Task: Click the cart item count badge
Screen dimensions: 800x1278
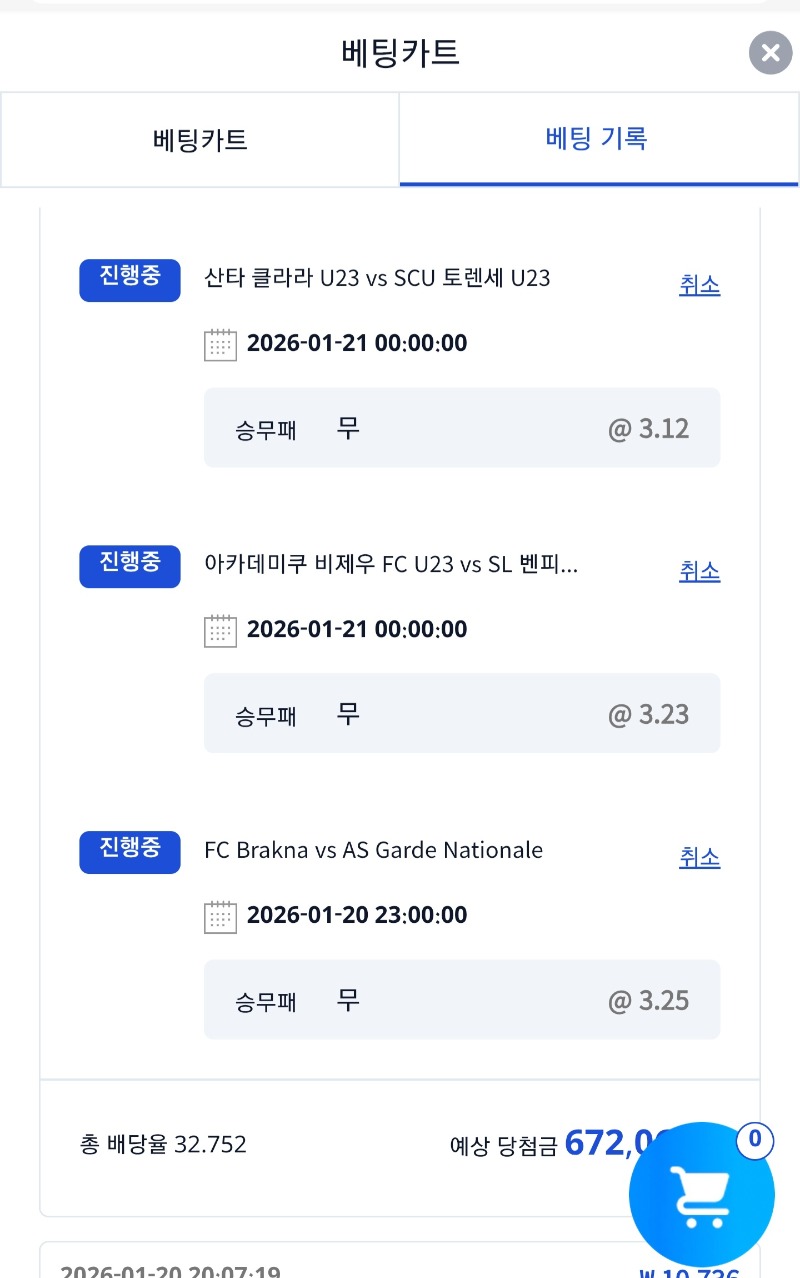Action: [755, 1139]
